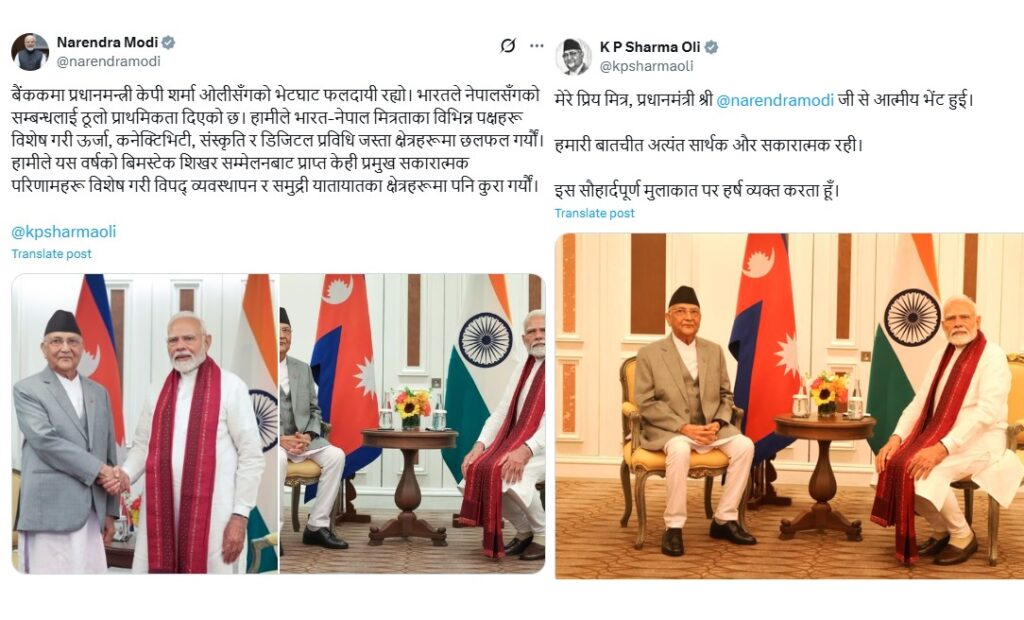
Task: Click the Narendra Modi display name
Action: coord(107,42)
